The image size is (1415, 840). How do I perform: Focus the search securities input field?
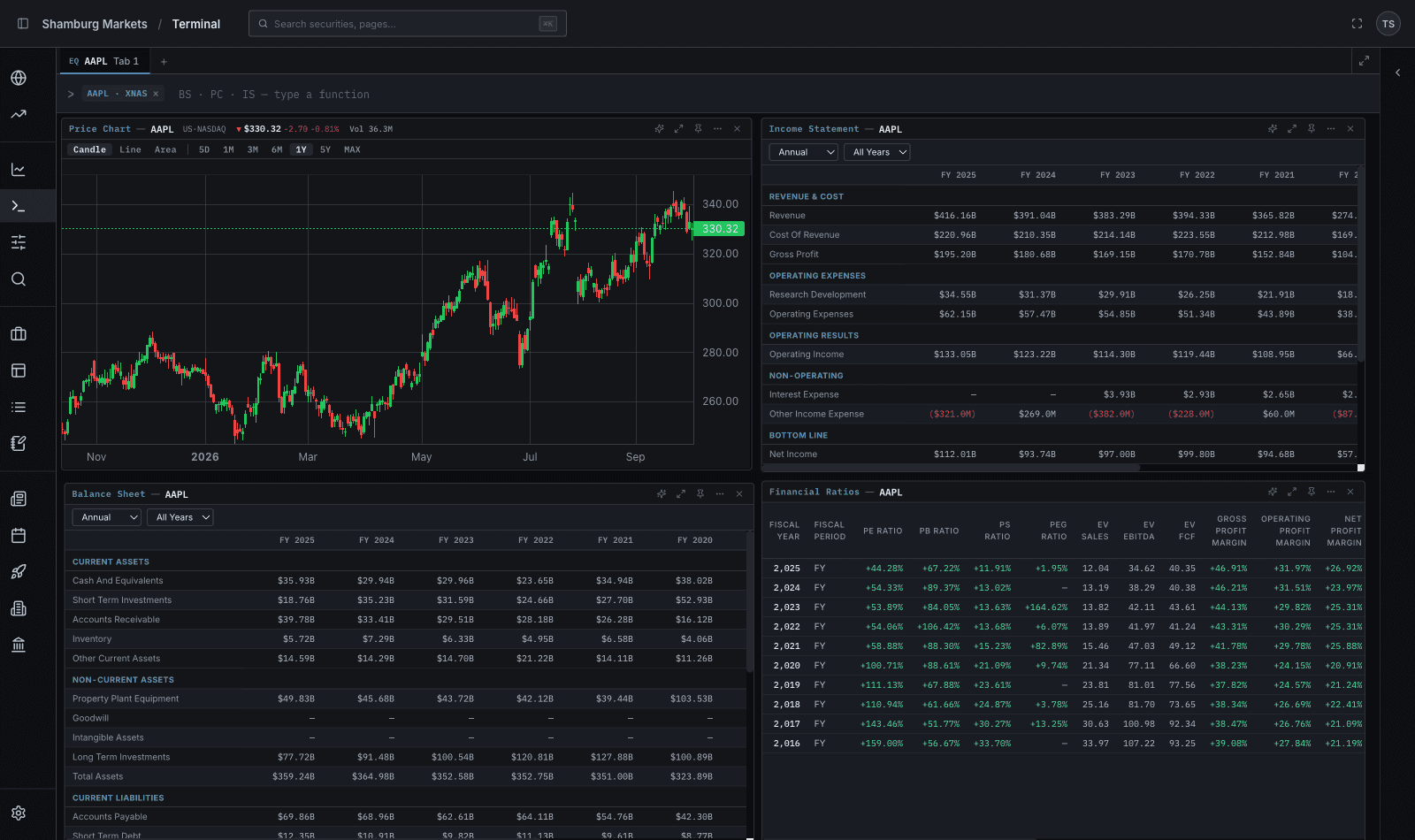[408, 24]
